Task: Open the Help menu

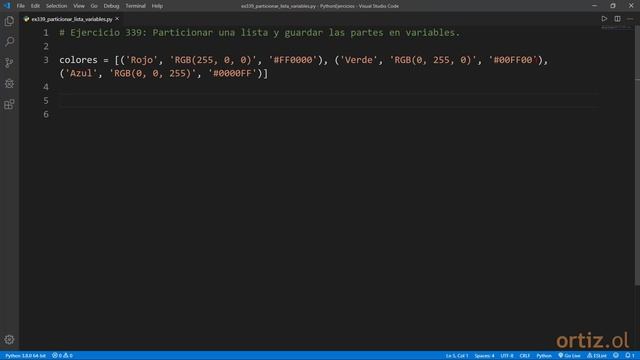Action: pos(157,6)
